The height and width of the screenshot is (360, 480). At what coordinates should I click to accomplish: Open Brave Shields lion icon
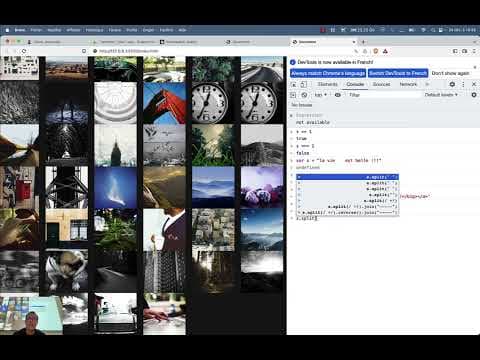pyautogui.click(x=376, y=51)
